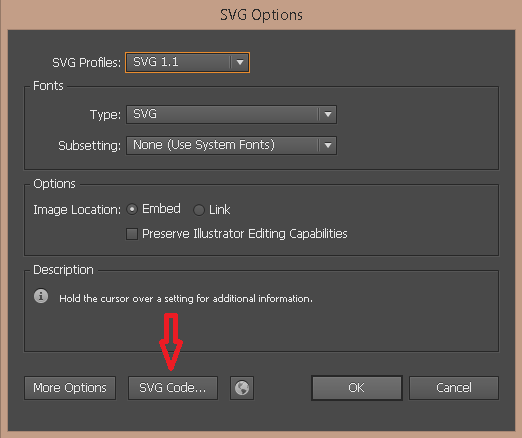Confirm with the OK button
The width and height of the screenshot is (522, 438).
pos(357,388)
